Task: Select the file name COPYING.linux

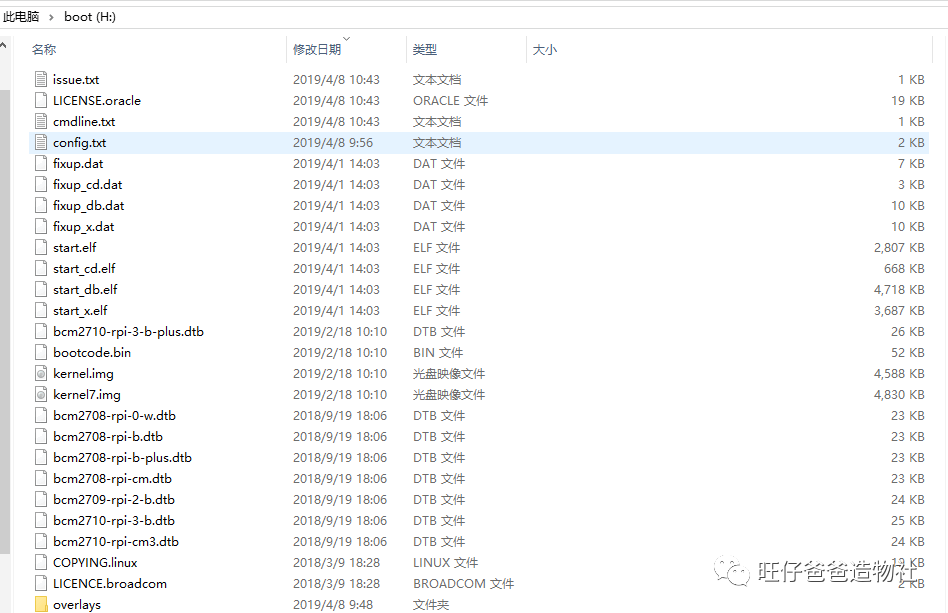Action: click(95, 562)
